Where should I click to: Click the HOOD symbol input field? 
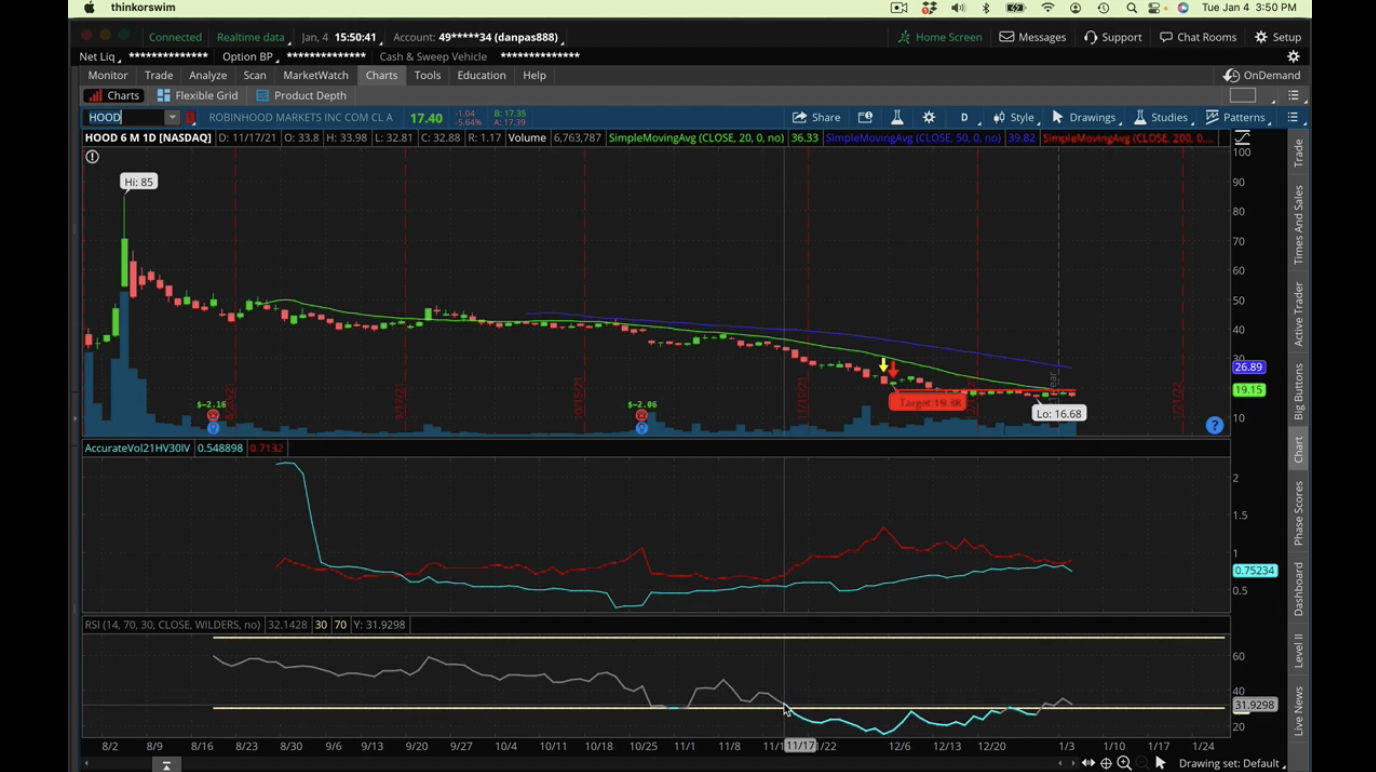pos(125,117)
